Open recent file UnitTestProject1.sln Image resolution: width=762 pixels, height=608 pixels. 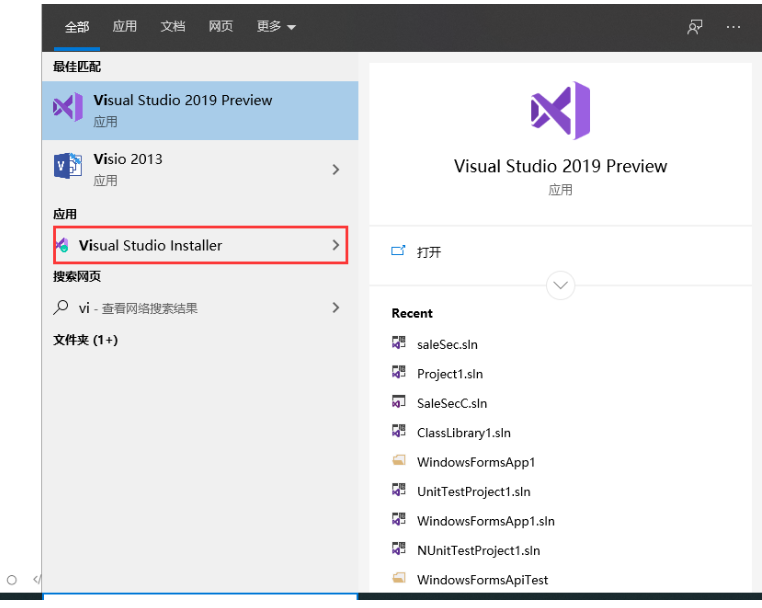474,492
